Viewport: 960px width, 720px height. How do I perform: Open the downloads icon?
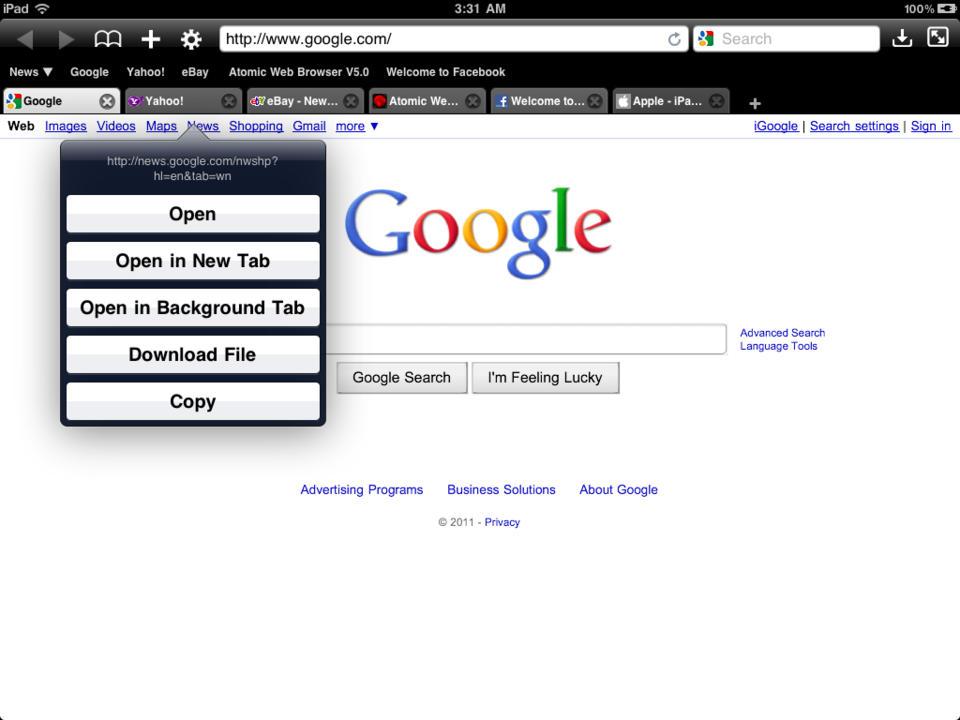[x=902, y=39]
